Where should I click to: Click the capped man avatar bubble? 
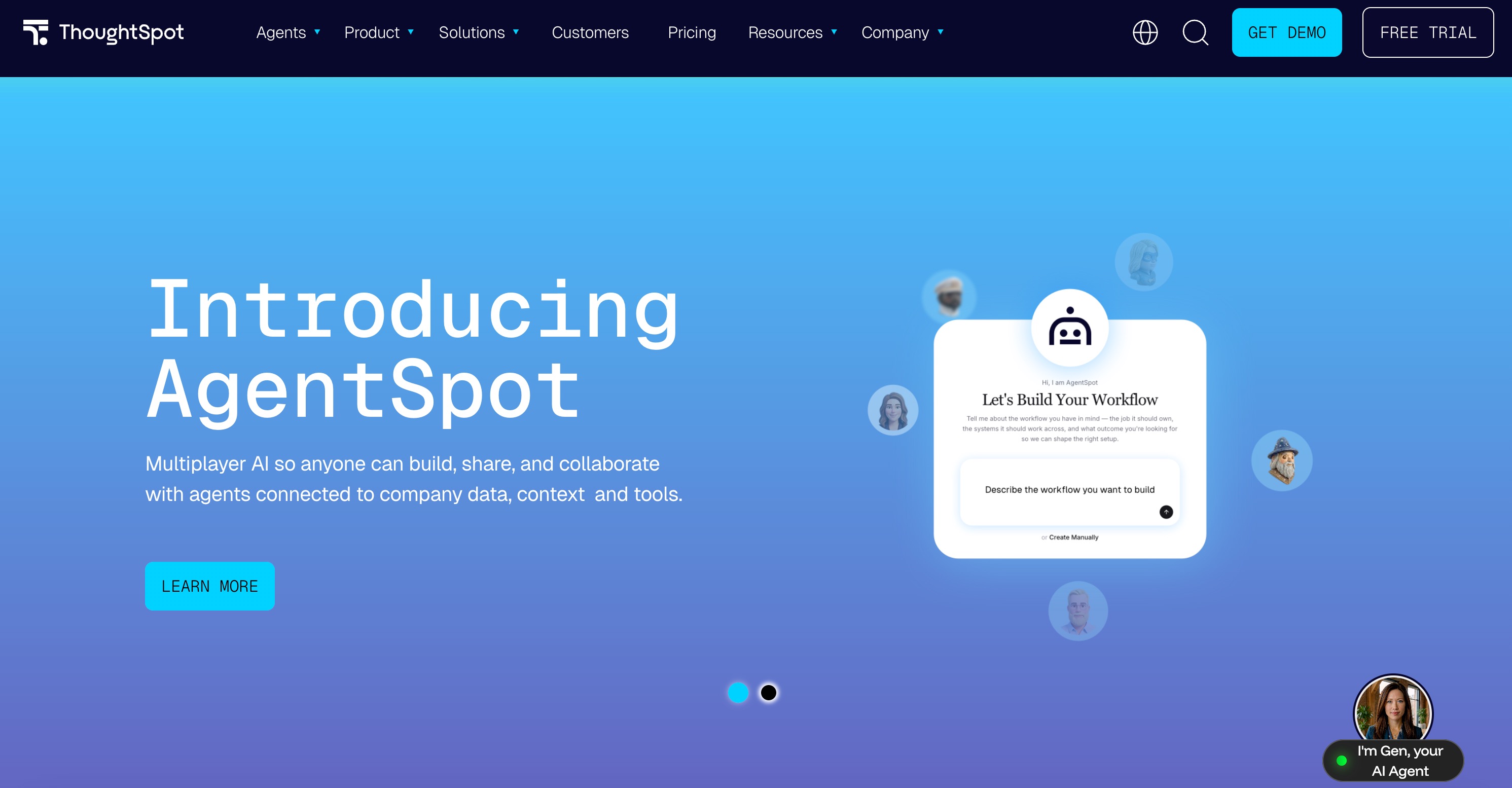coord(949,297)
